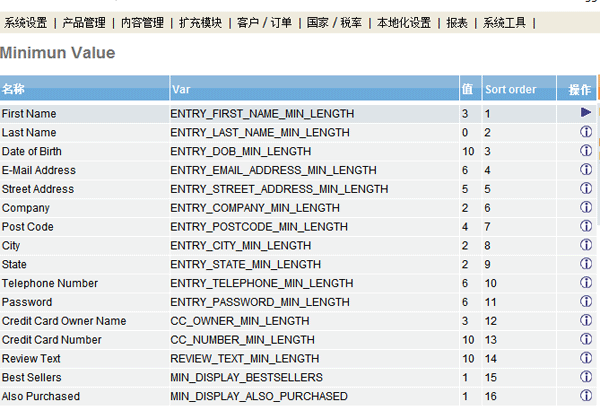
Task: Click info icon for Credit Card Number
Action: [586, 340]
